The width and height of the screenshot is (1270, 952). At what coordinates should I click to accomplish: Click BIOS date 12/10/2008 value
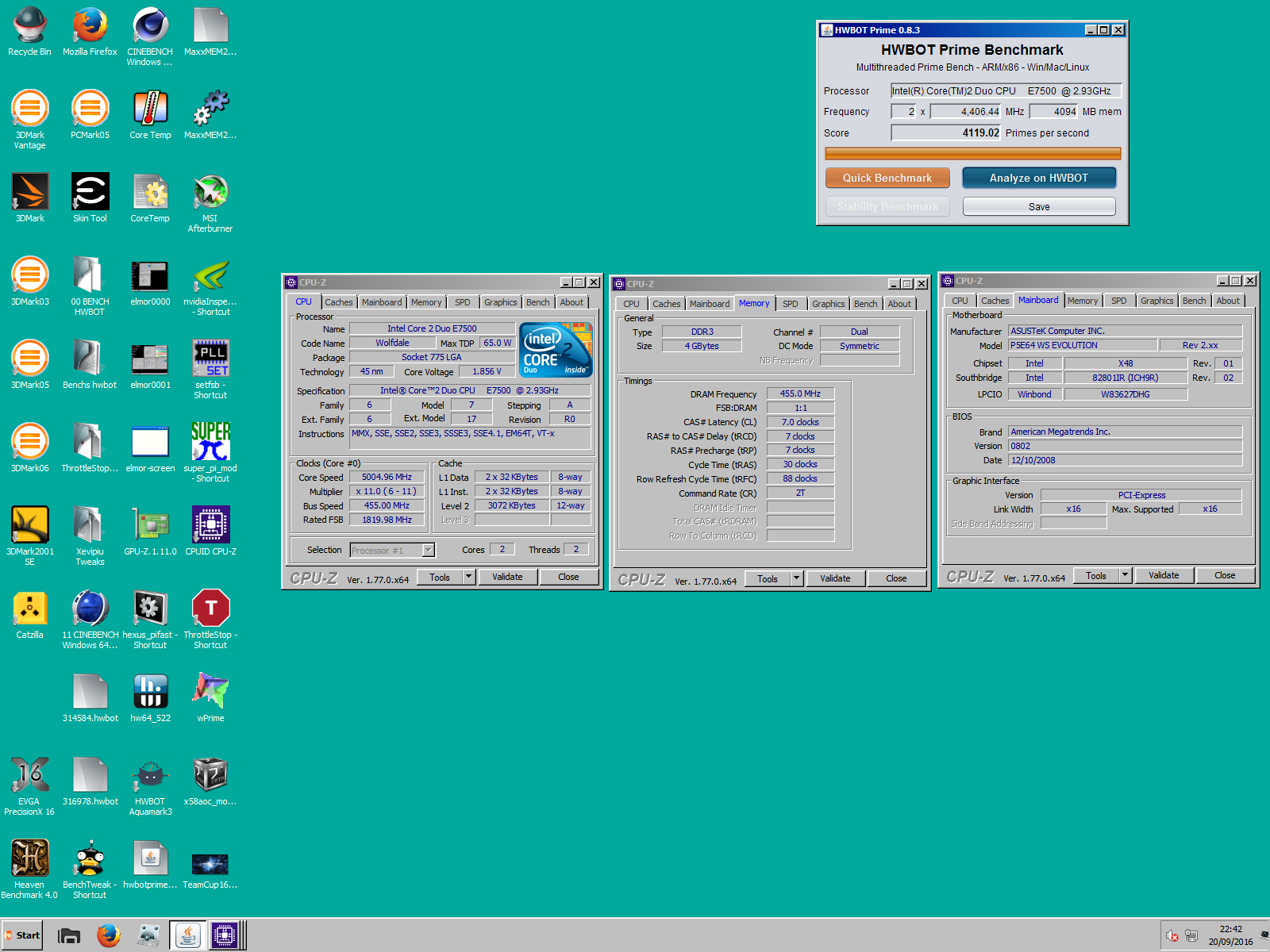coord(1125,460)
